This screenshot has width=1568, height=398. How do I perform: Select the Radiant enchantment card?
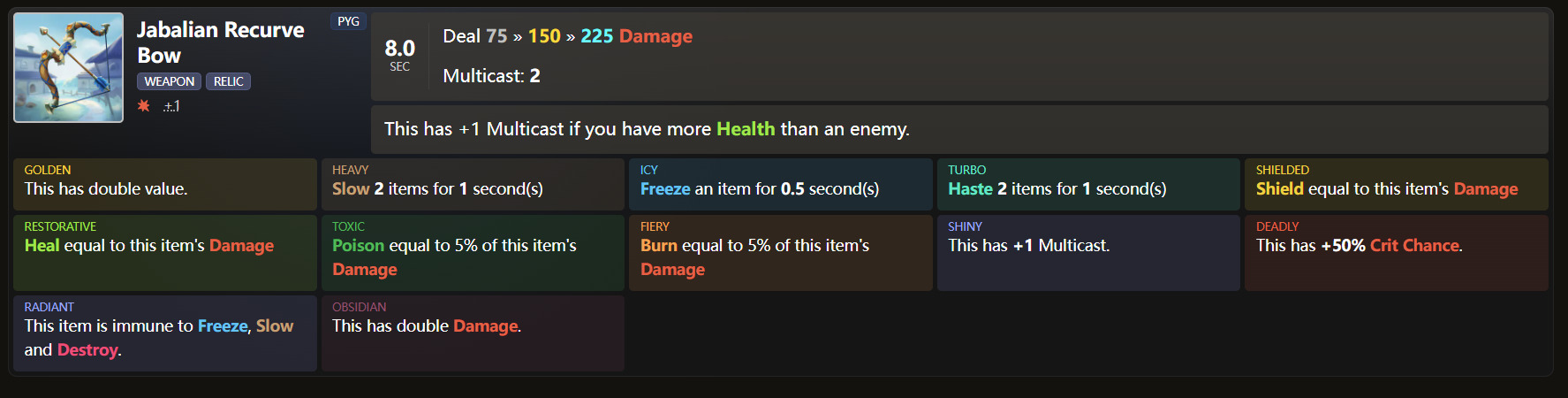[x=165, y=333]
